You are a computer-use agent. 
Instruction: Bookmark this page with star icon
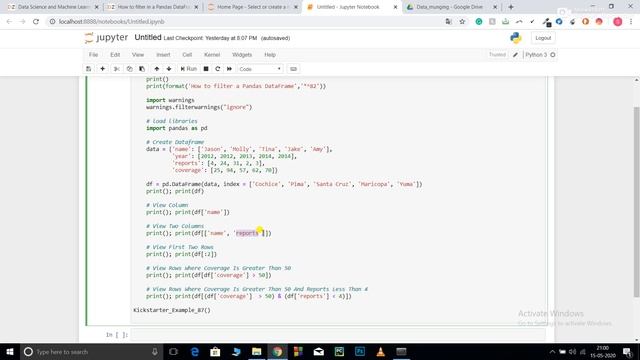coord(462,22)
